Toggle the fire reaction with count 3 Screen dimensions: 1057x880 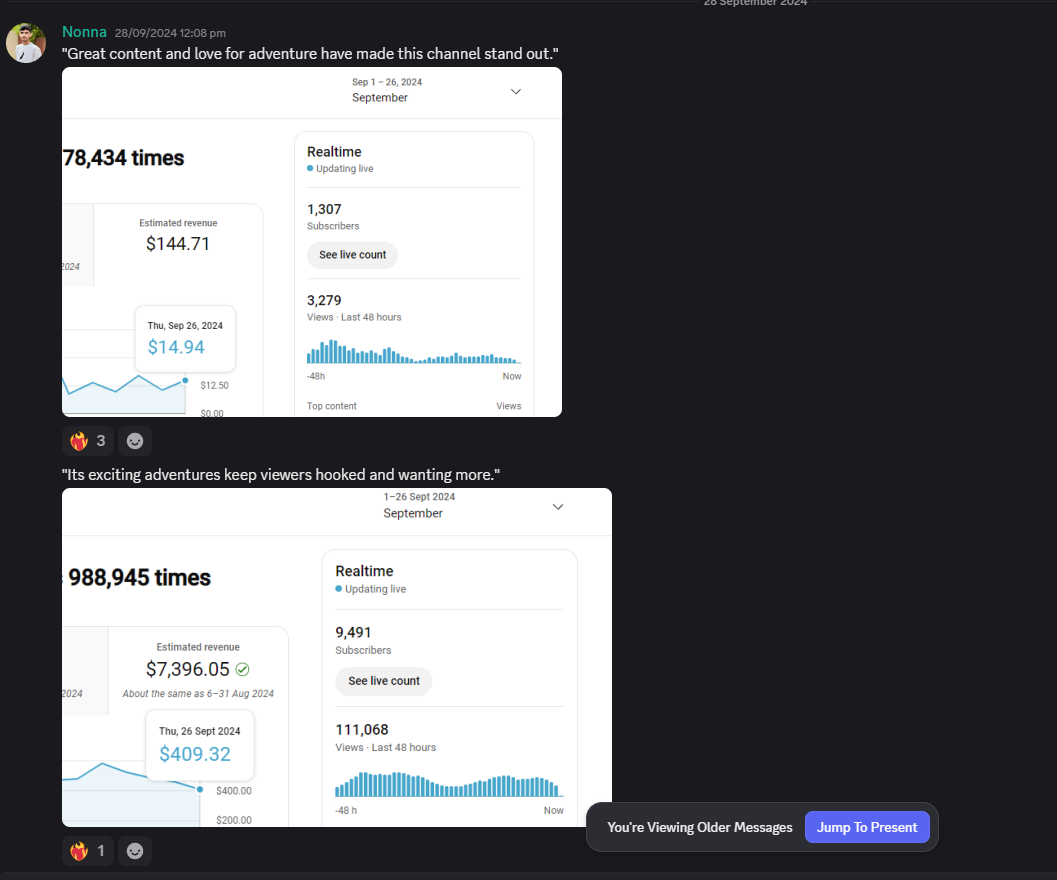click(x=88, y=441)
